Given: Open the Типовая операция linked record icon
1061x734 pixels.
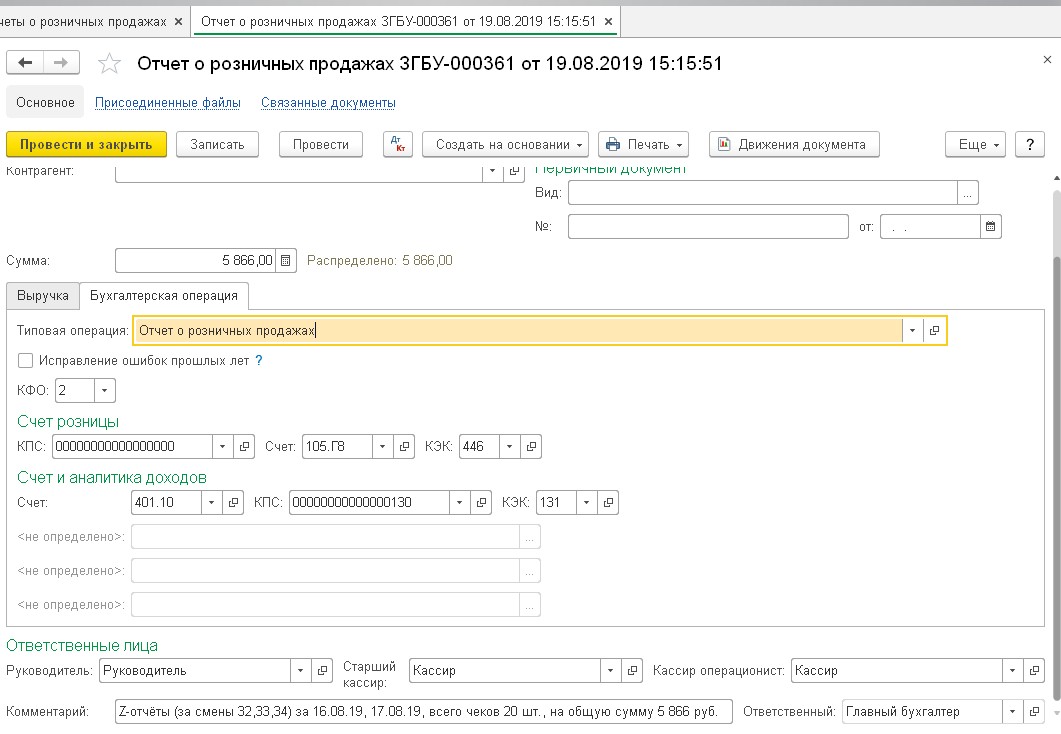Looking at the screenshot, I should (x=934, y=331).
